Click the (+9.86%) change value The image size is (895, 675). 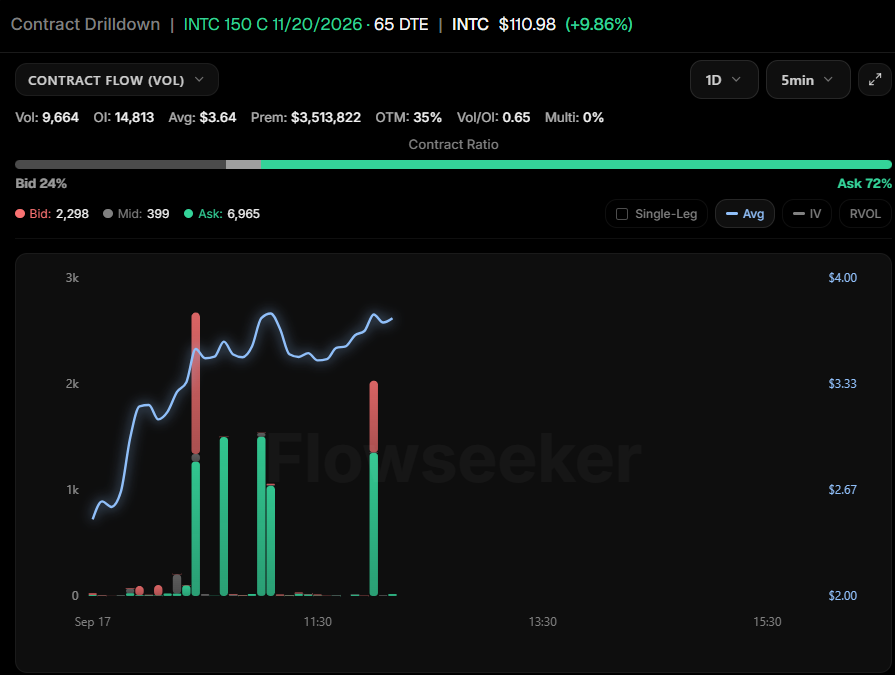[599, 25]
